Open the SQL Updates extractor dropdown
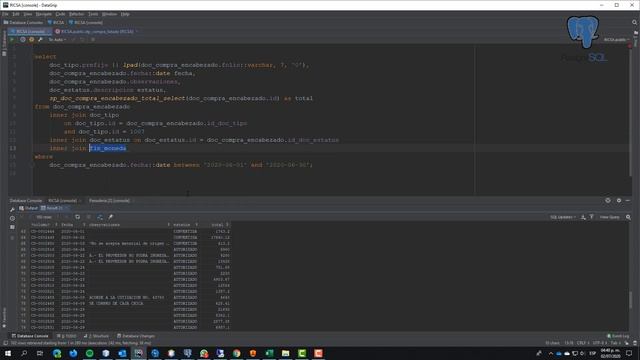This screenshot has height=360, width=640. 563,217
